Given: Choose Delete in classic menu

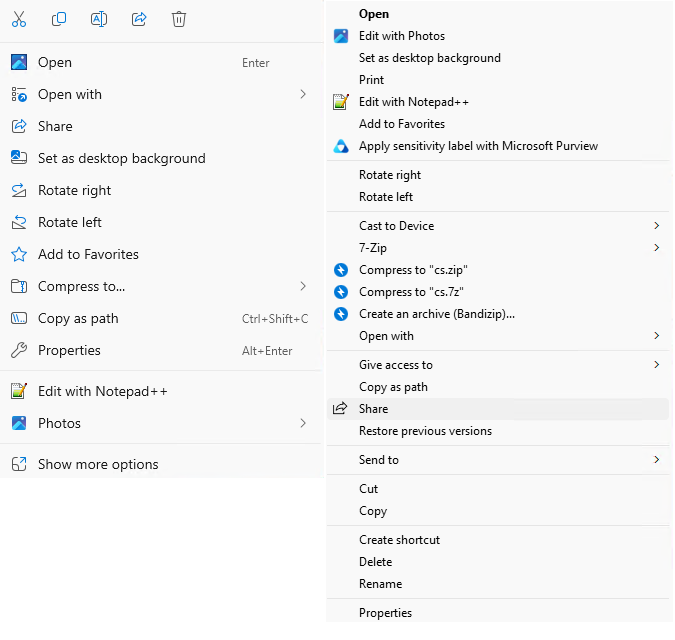Looking at the screenshot, I should point(375,562).
